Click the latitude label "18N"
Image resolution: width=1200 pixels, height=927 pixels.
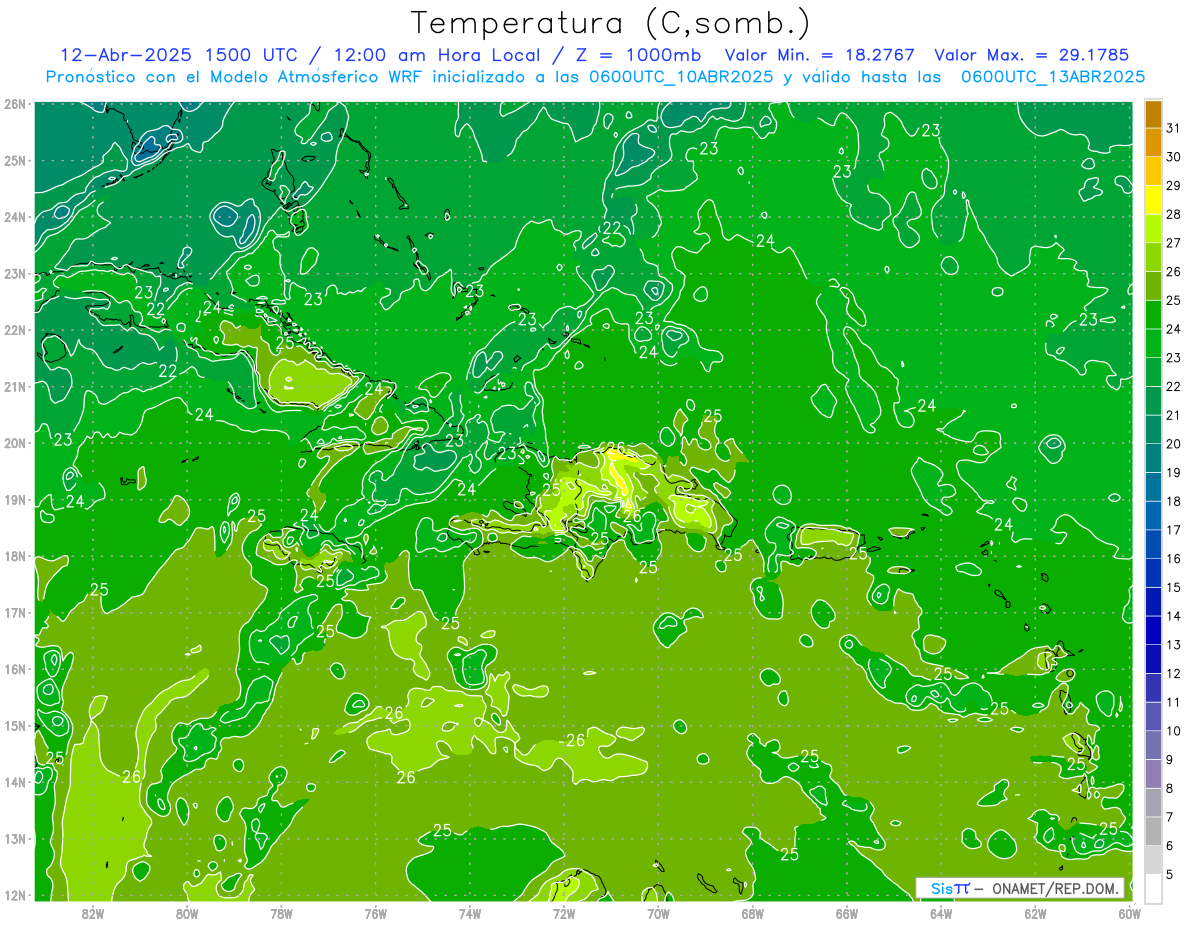14,556
